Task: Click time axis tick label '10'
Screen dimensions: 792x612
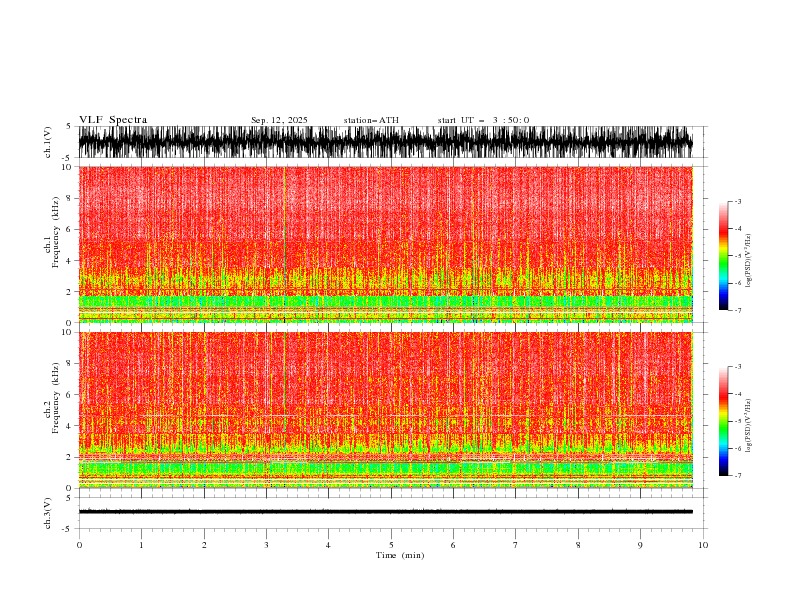Action: (x=703, y=545)
